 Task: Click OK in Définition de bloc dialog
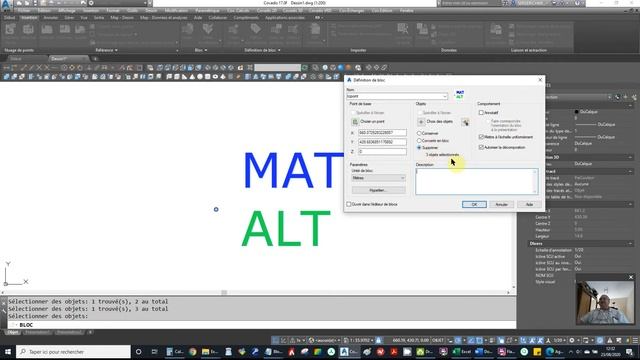[x=474, y=204]
